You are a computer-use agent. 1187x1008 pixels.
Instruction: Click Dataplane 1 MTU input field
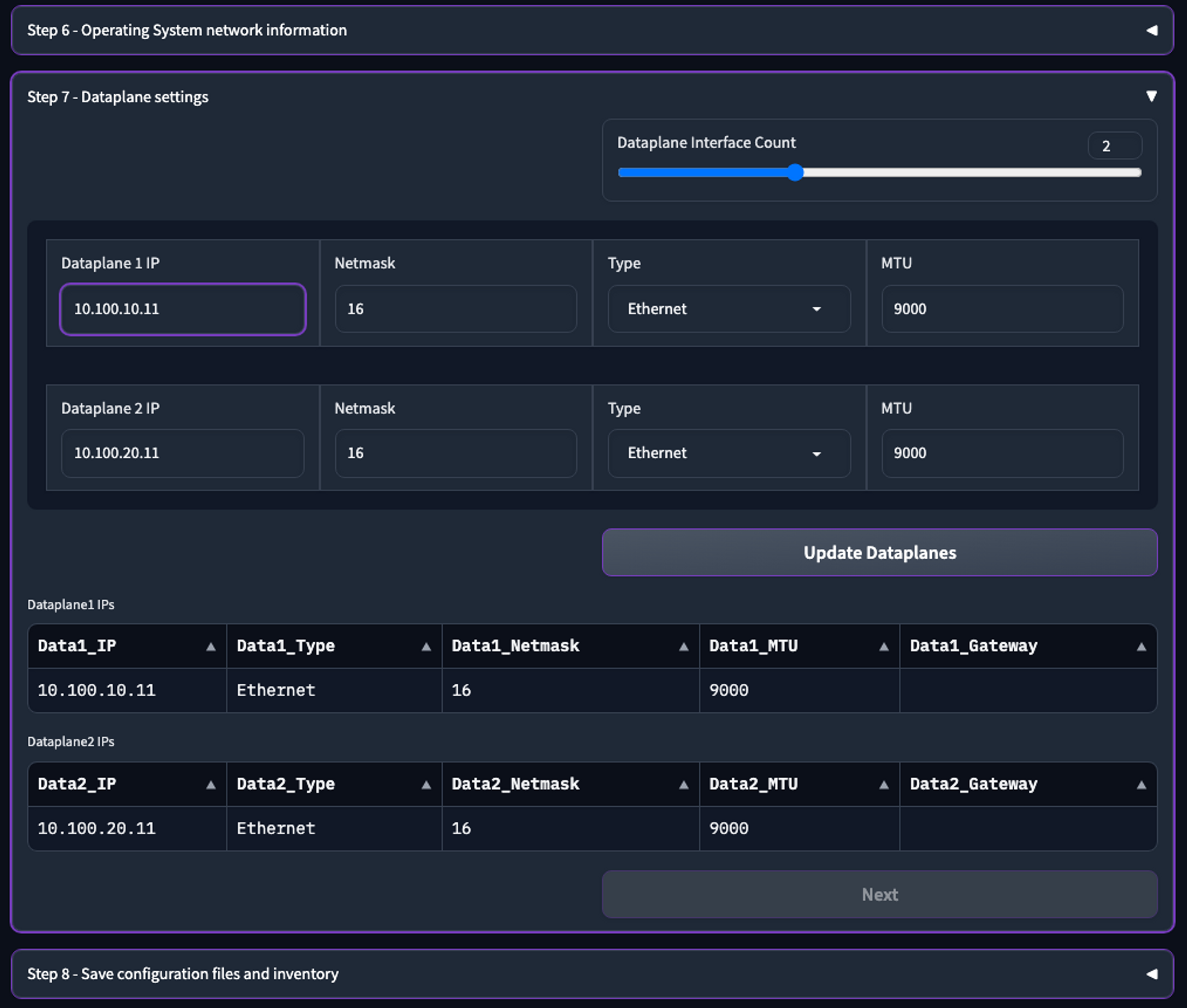click(1002, 309)
